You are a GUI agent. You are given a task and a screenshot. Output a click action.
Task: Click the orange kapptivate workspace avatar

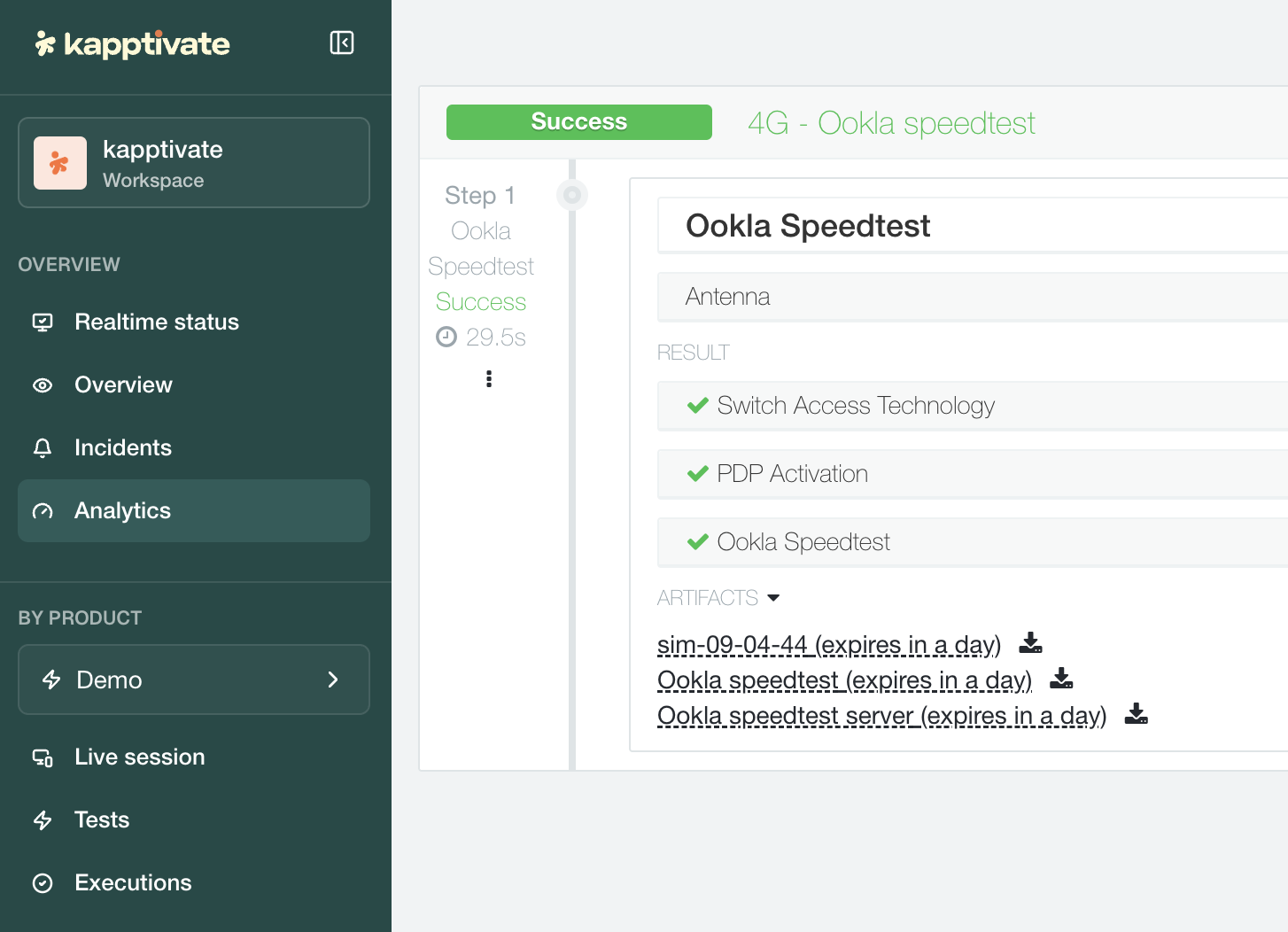coord(60,163)
